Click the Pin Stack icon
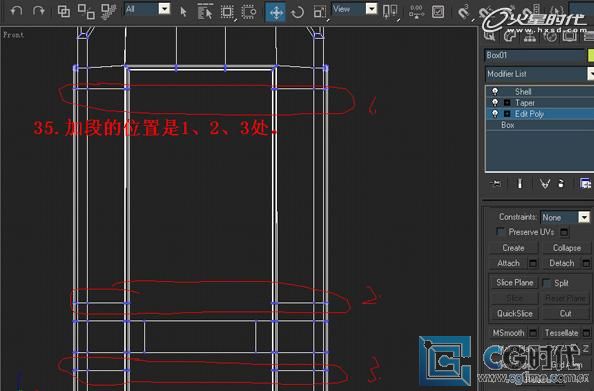This screenshot has width=594, height=391. [x=495, y=184]
